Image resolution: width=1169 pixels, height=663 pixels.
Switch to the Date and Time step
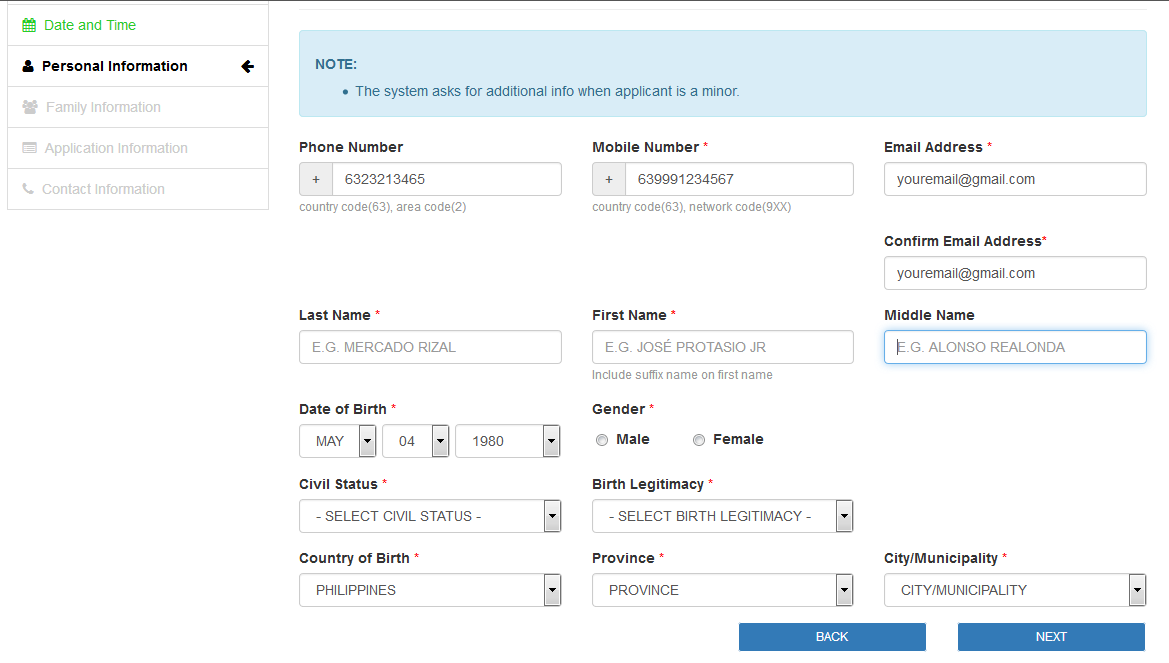tap(90, 25)
